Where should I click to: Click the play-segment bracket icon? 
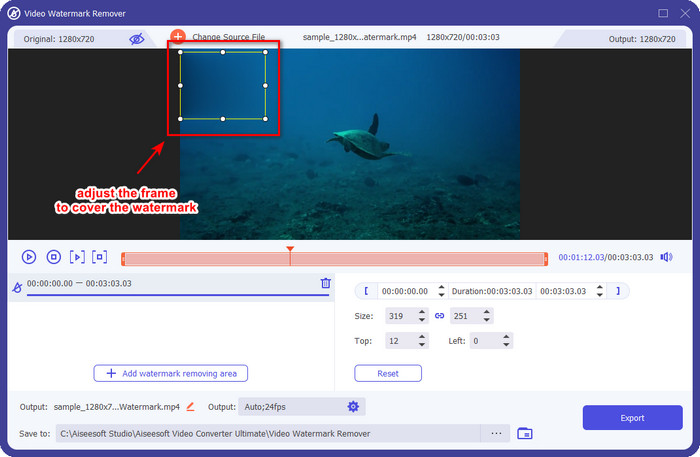(x=77, y=257)
